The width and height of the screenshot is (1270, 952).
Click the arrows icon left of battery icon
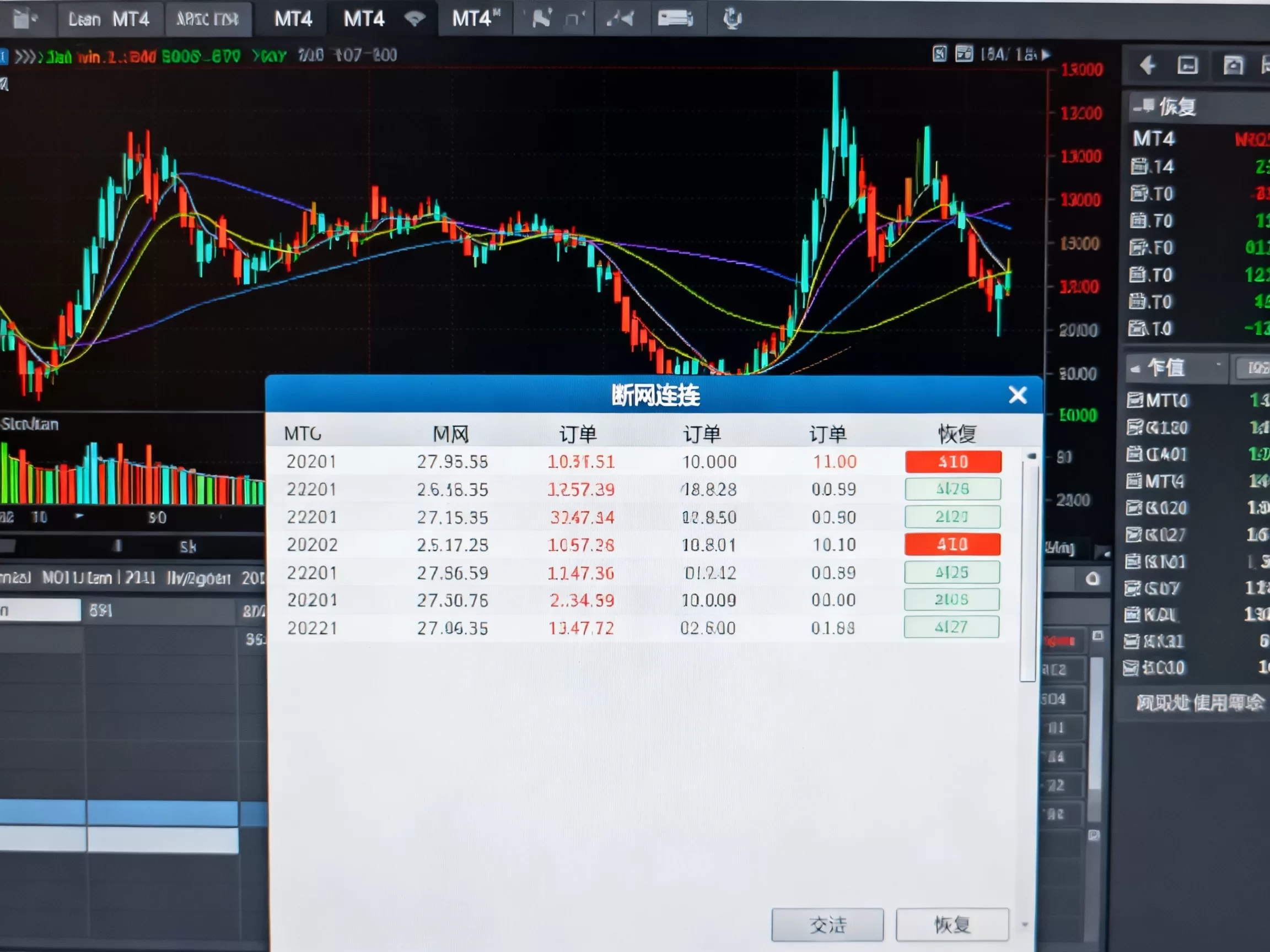(621, 18)
